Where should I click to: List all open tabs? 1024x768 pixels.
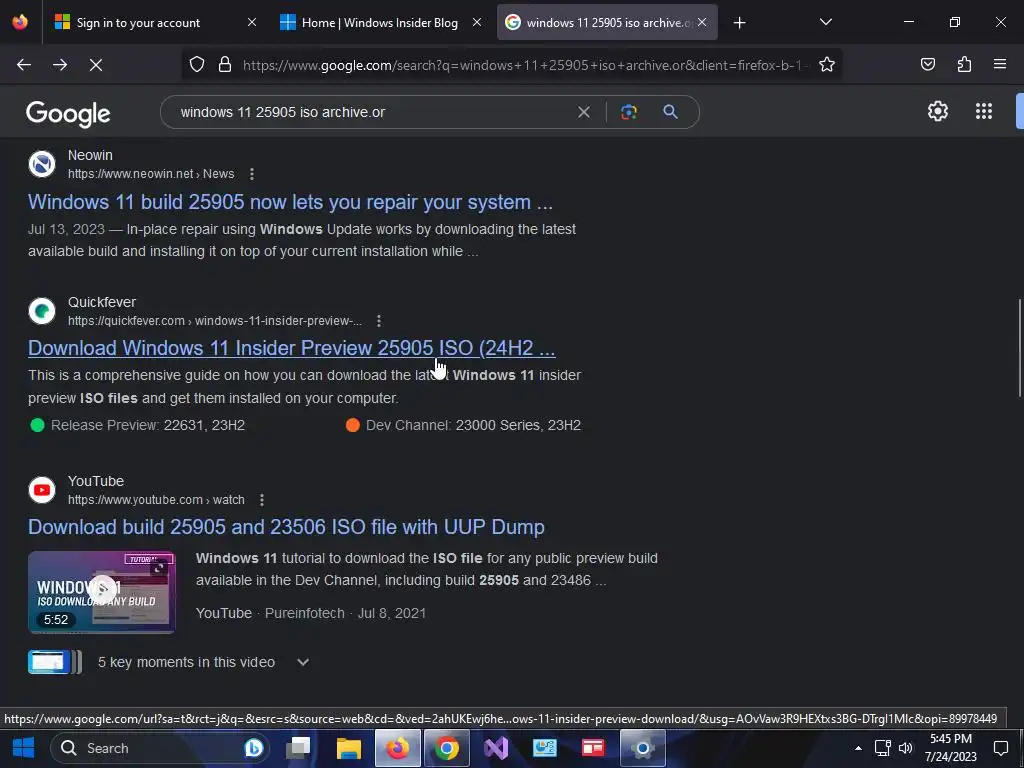click(825, 23)
